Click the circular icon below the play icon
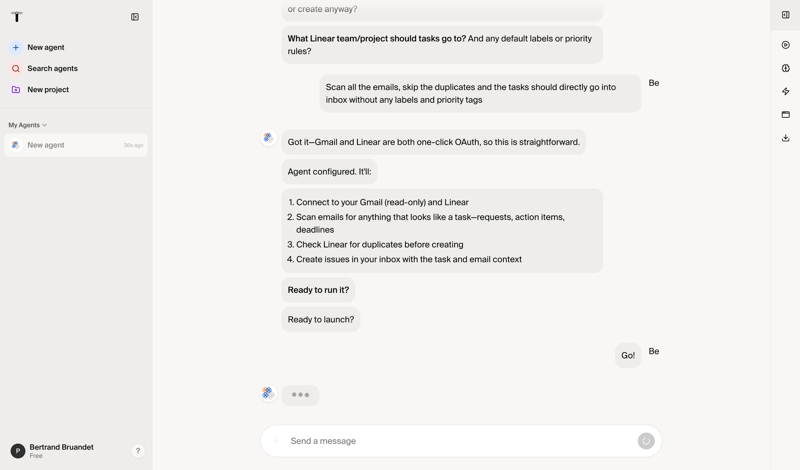 coord(786,68)
